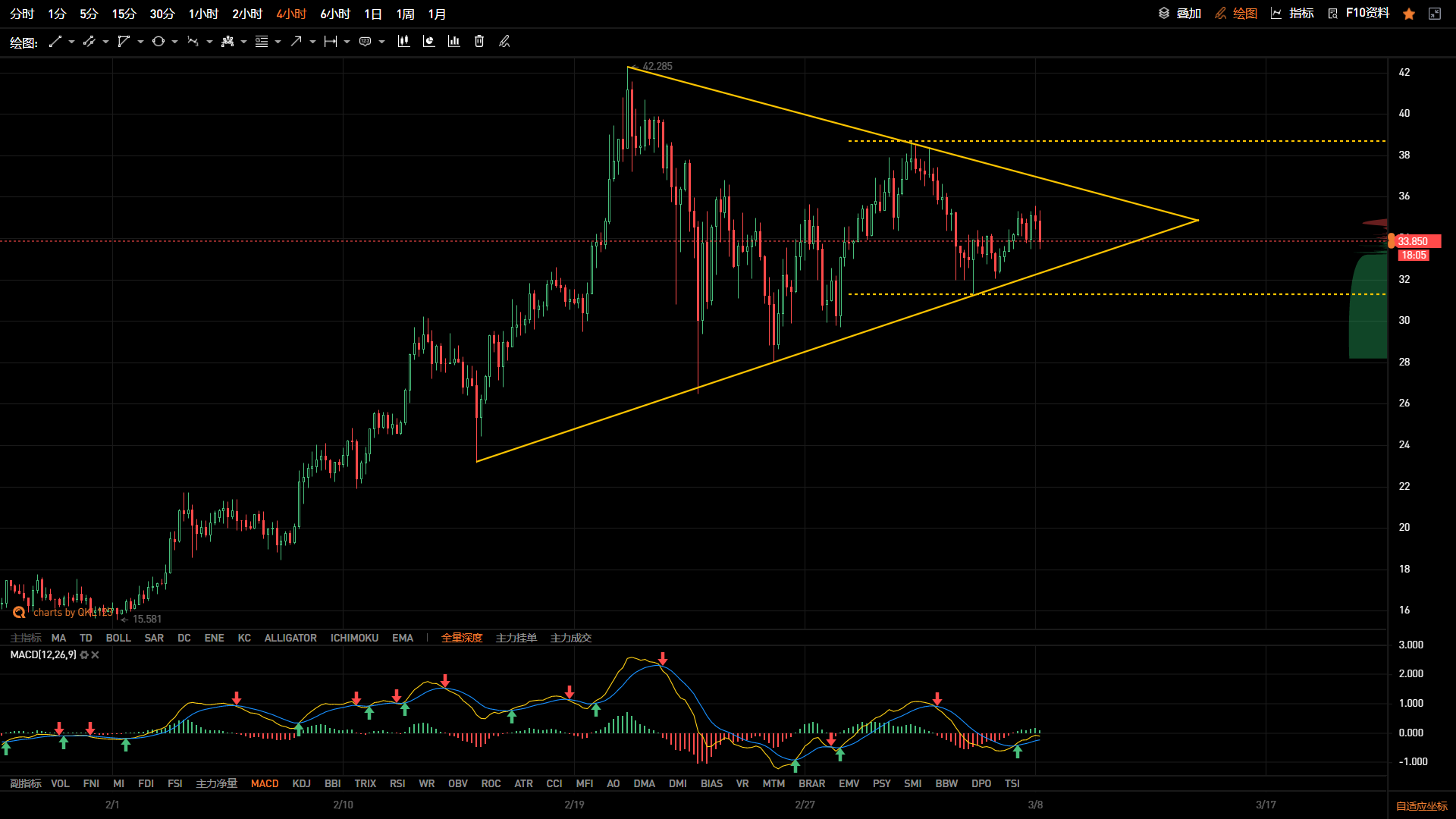
Task: Add the chart to favorites with the star
Action: 1409,14
